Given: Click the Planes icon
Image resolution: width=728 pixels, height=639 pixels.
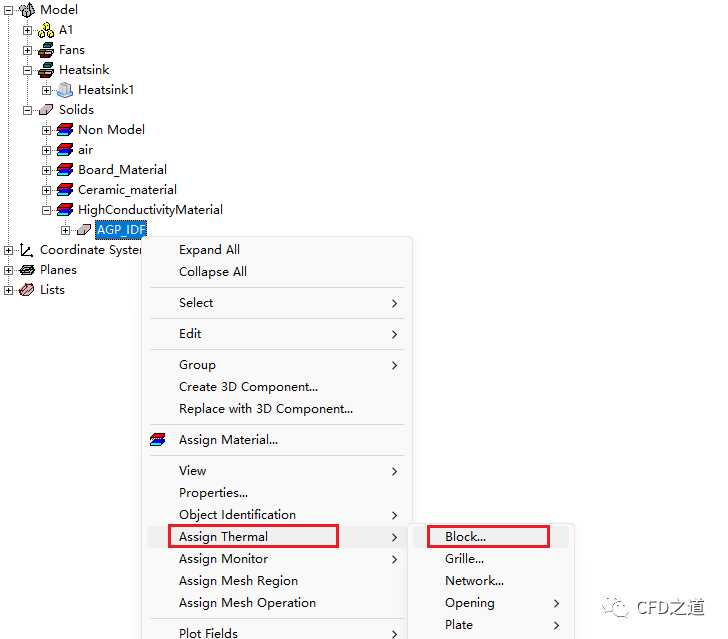Looking at the screenshot, I should 27,270.
